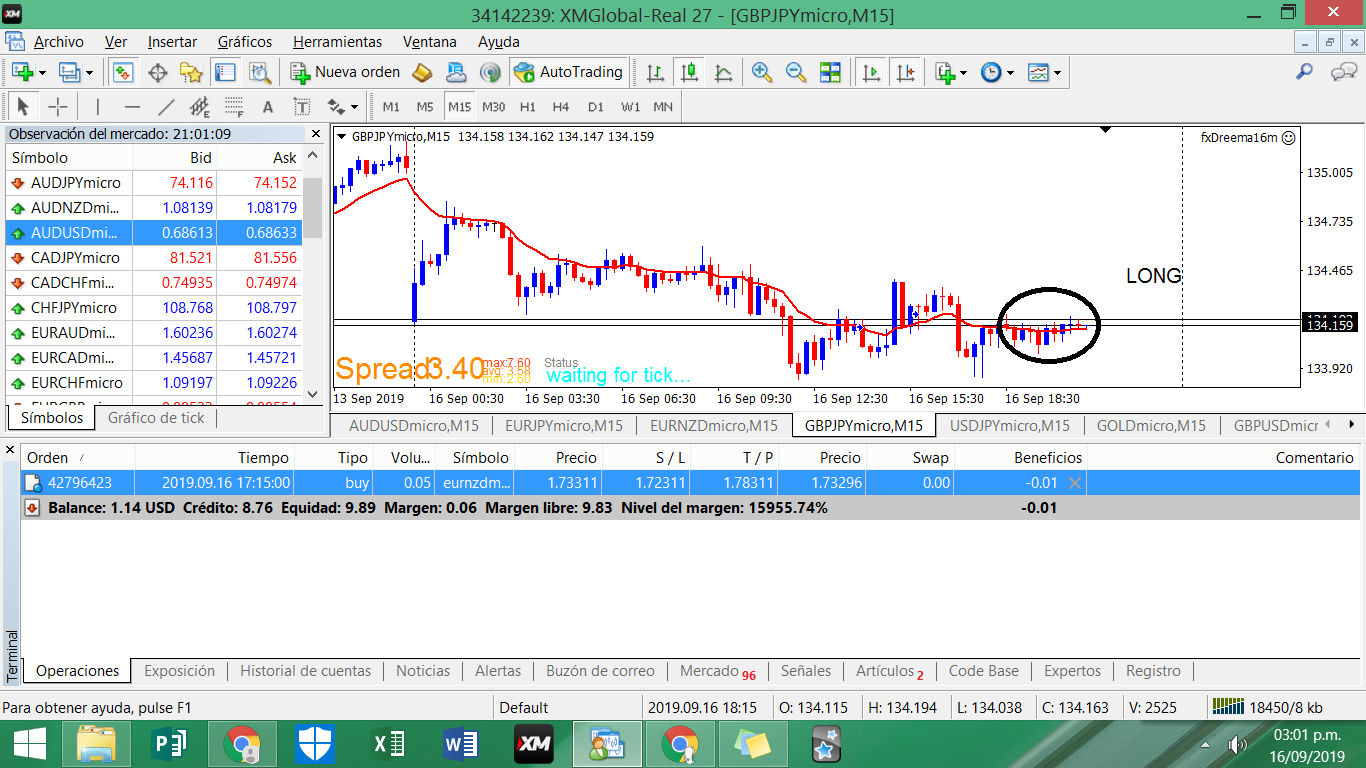This screenshot has height=768, width=1366.
Task: Toggle the Market Watch panel icon
Action: coord(123,72)
